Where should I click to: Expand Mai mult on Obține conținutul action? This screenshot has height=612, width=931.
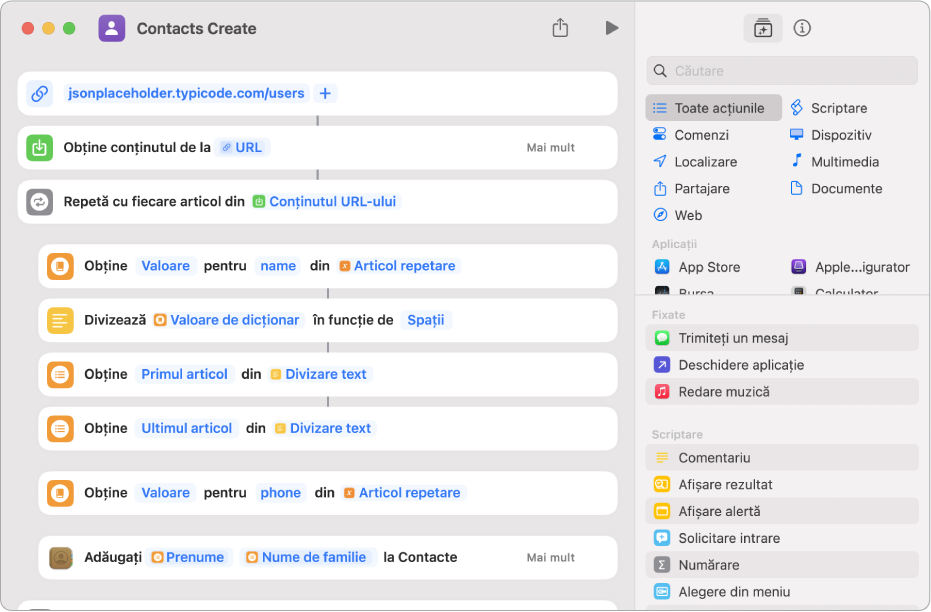coord(550,147)
